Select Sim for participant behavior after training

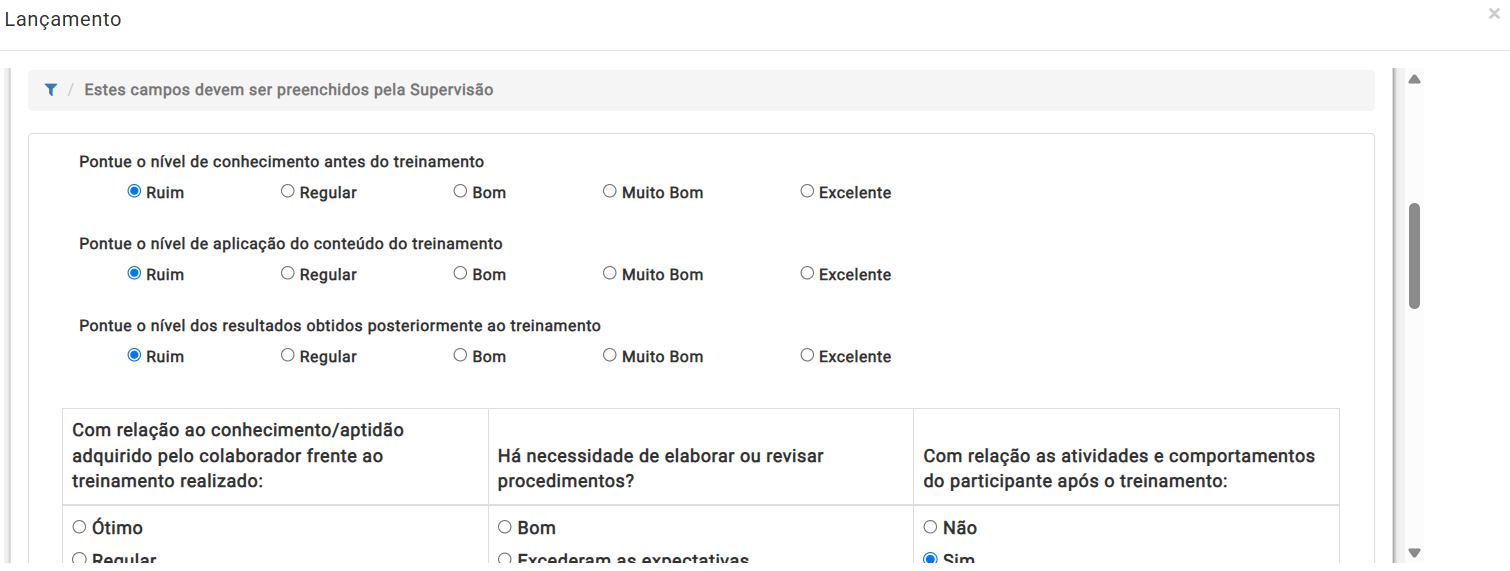930,559
